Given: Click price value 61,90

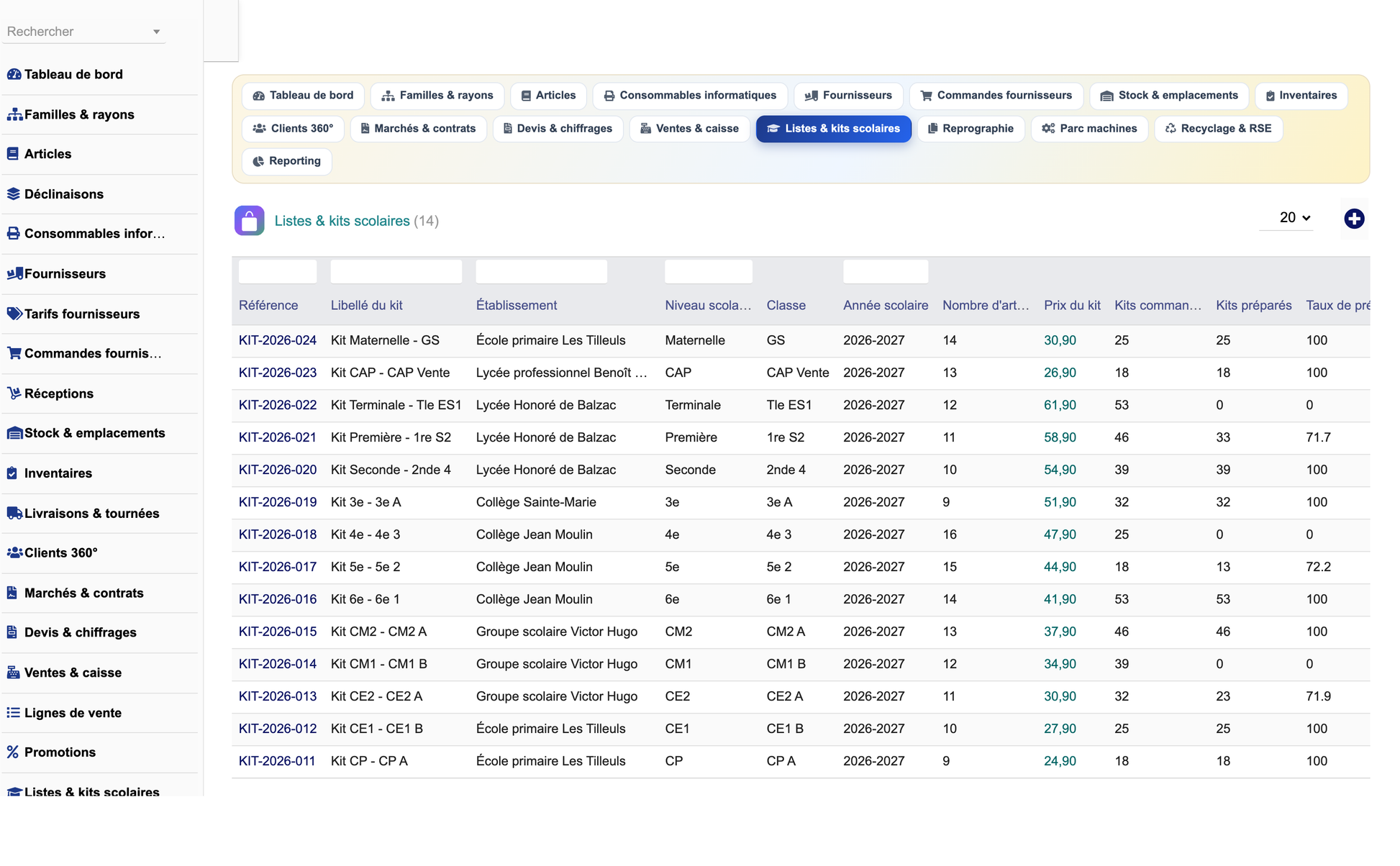Looking at the screenshot, I should pyautogui.click(x=1060, y=405).
